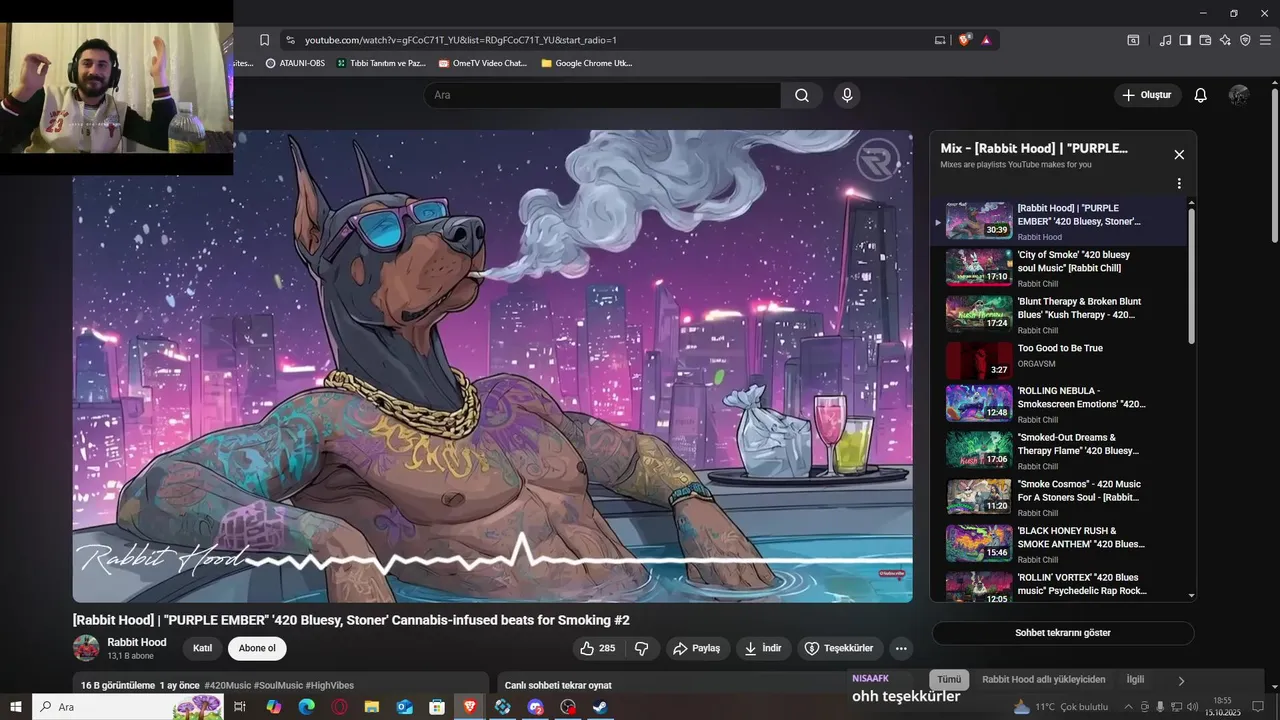
Task: Click the Windows taskbar search box
Action: [x=128, y=707]
